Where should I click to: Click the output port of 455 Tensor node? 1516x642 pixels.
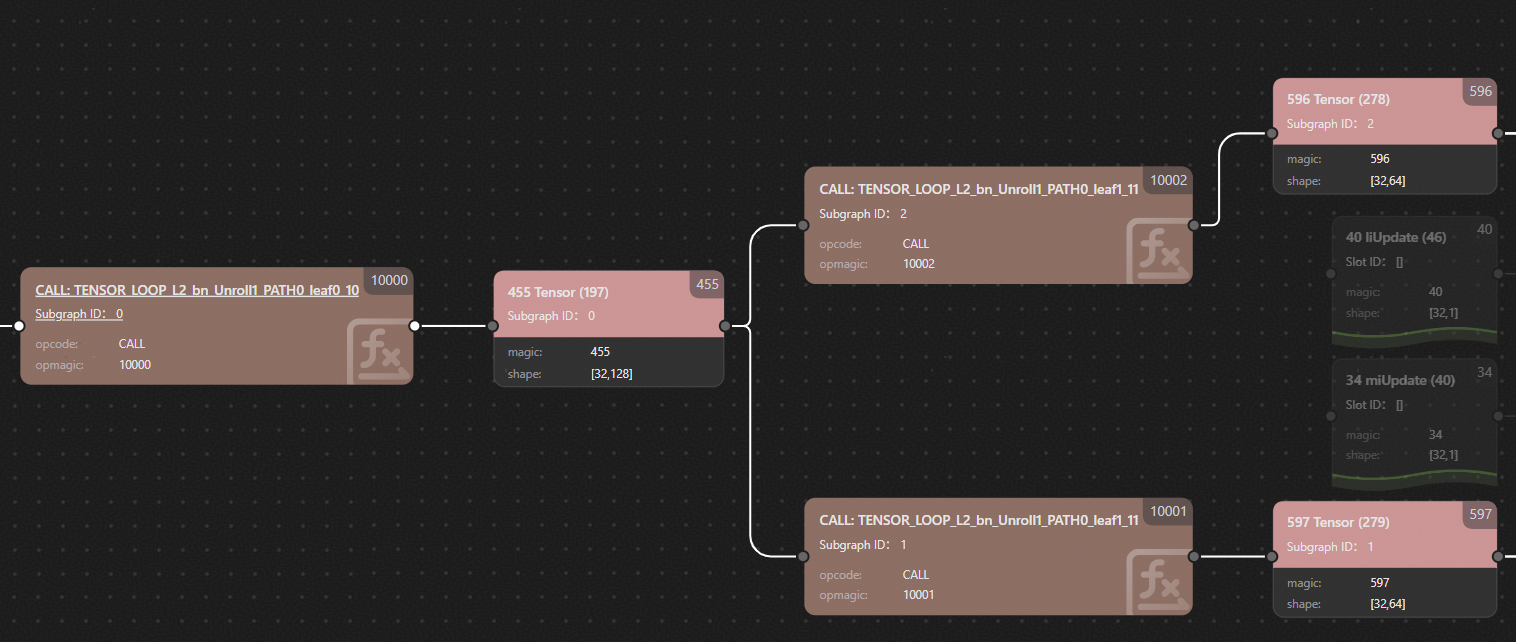725,325
